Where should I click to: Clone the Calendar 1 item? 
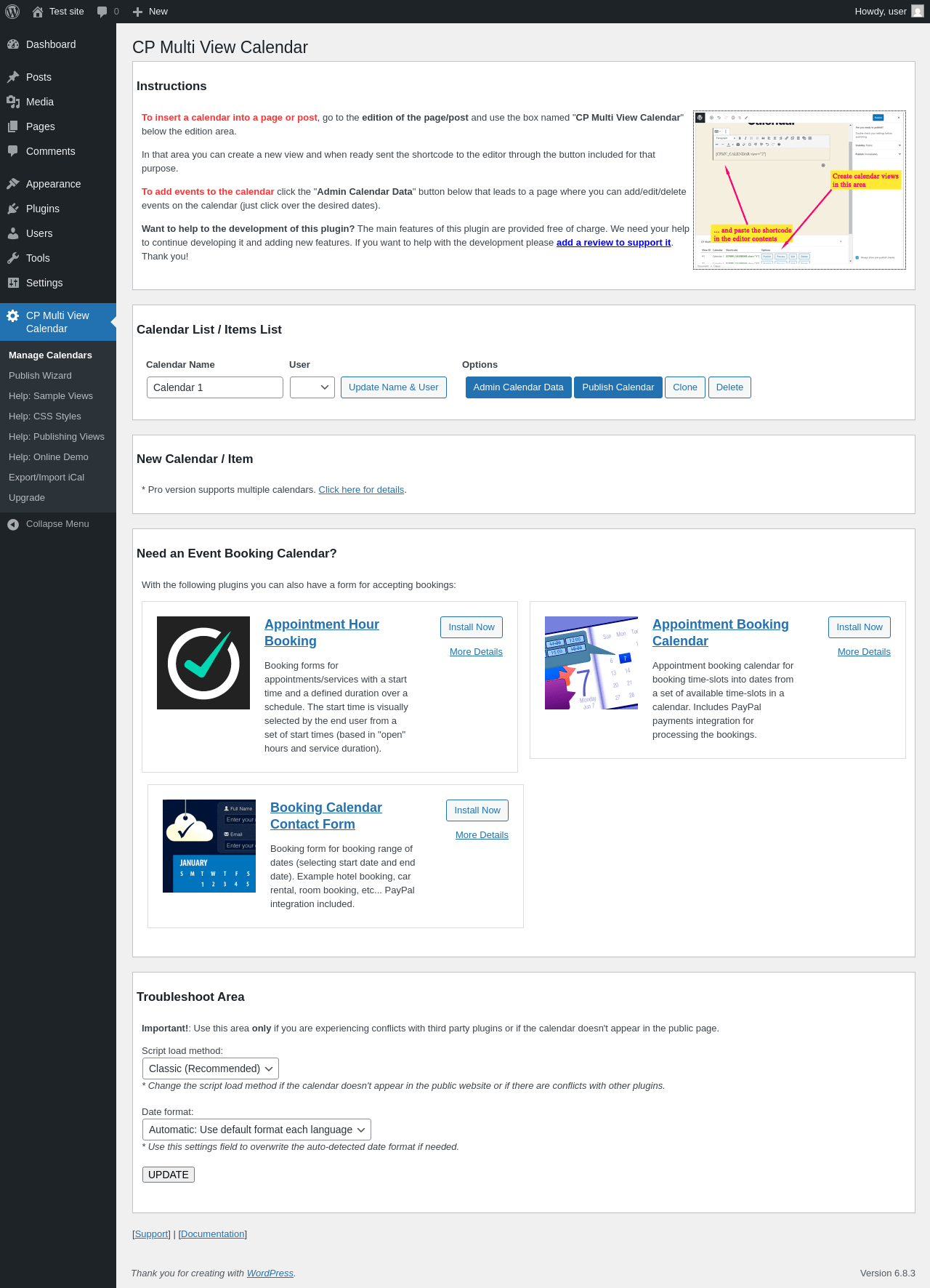pyautogui.click(x=685, y=387)
